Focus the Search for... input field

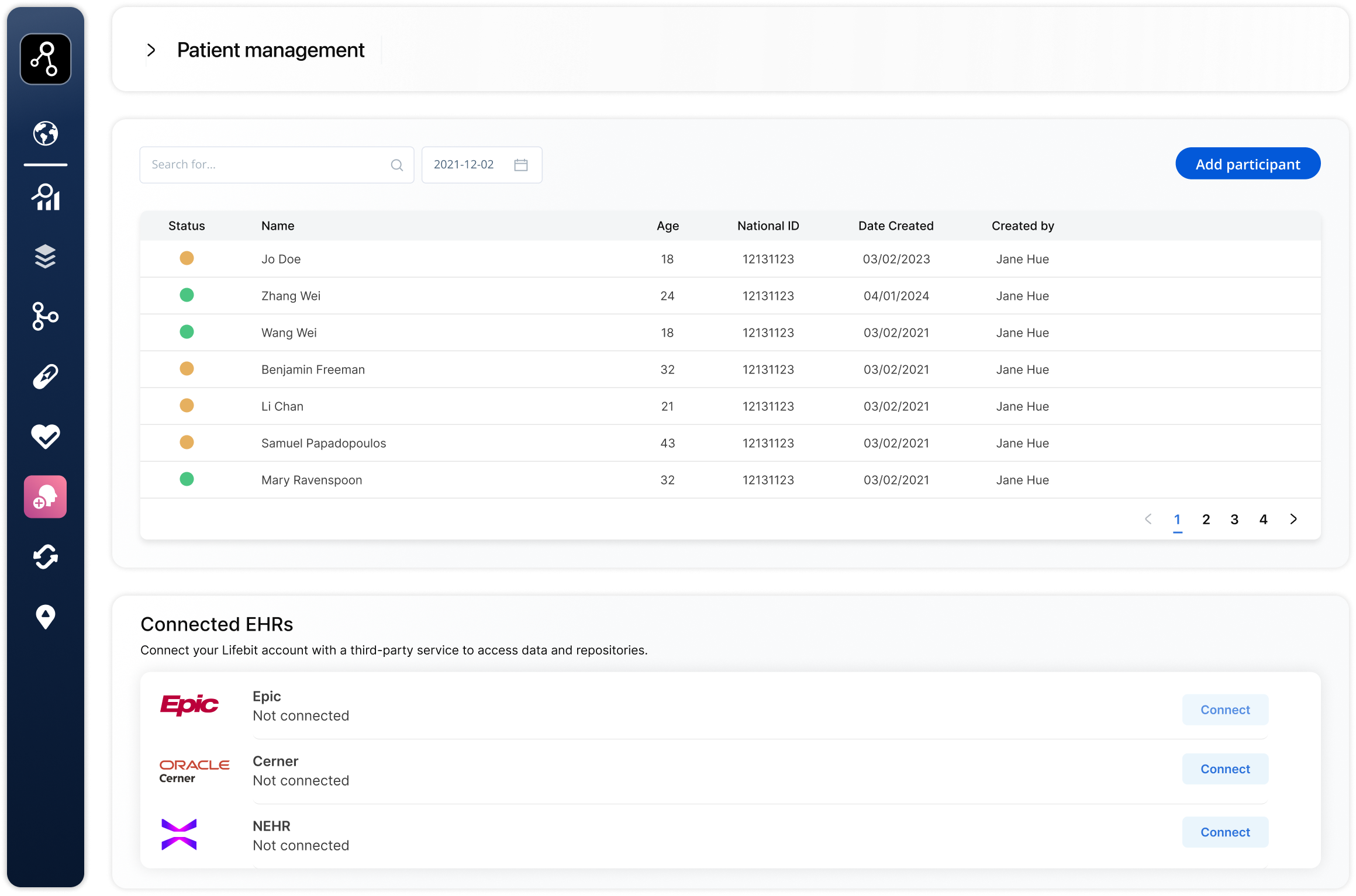pos(277,165)
